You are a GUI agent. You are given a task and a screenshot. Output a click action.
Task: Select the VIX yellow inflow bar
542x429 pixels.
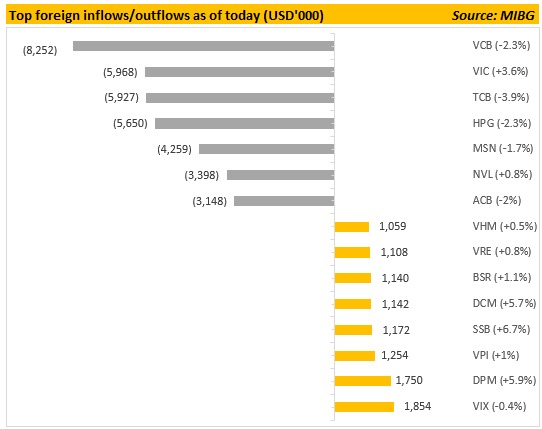(x=364, y=407)
